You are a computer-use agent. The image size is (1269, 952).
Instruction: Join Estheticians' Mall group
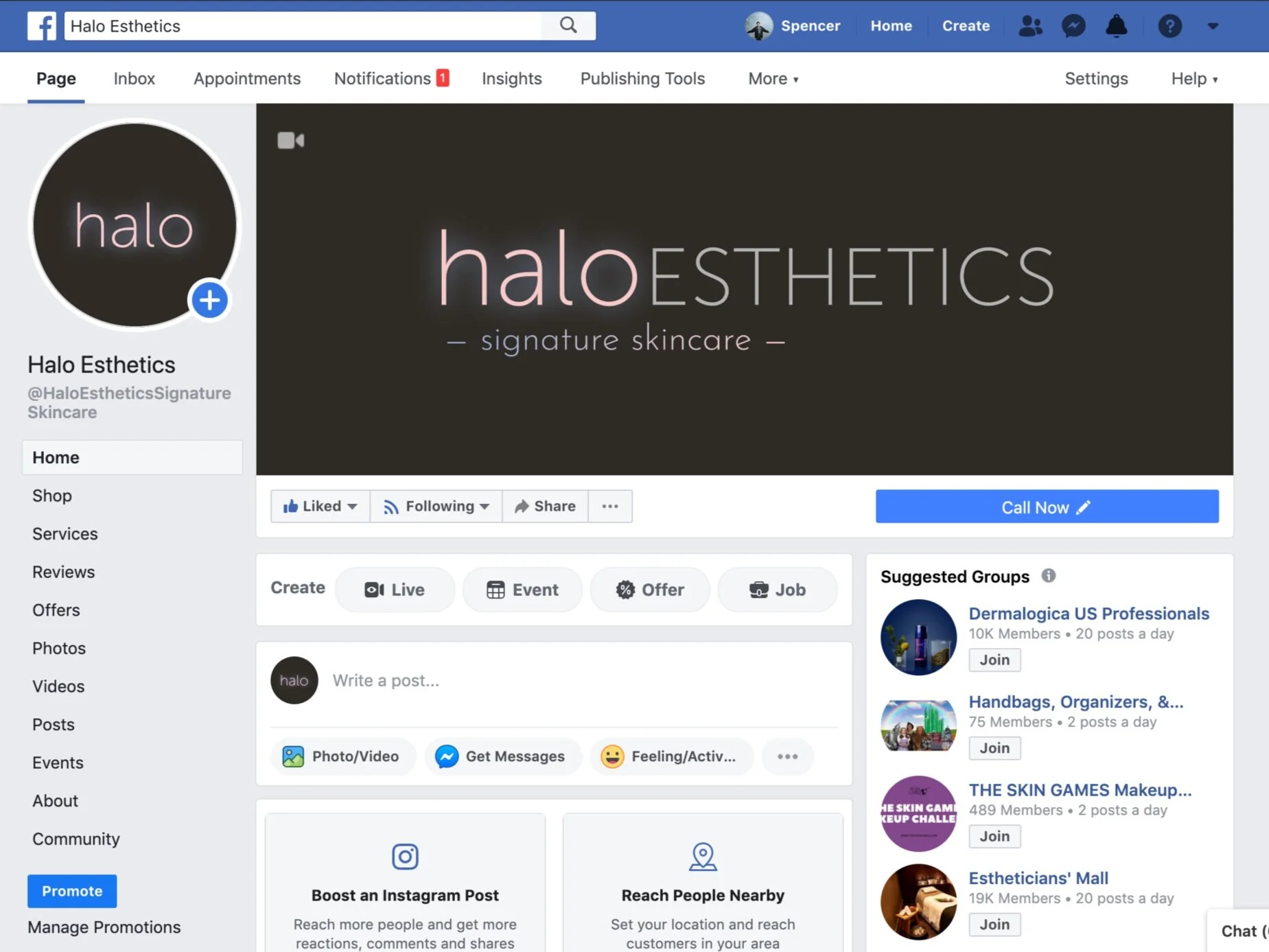[994, 925]
